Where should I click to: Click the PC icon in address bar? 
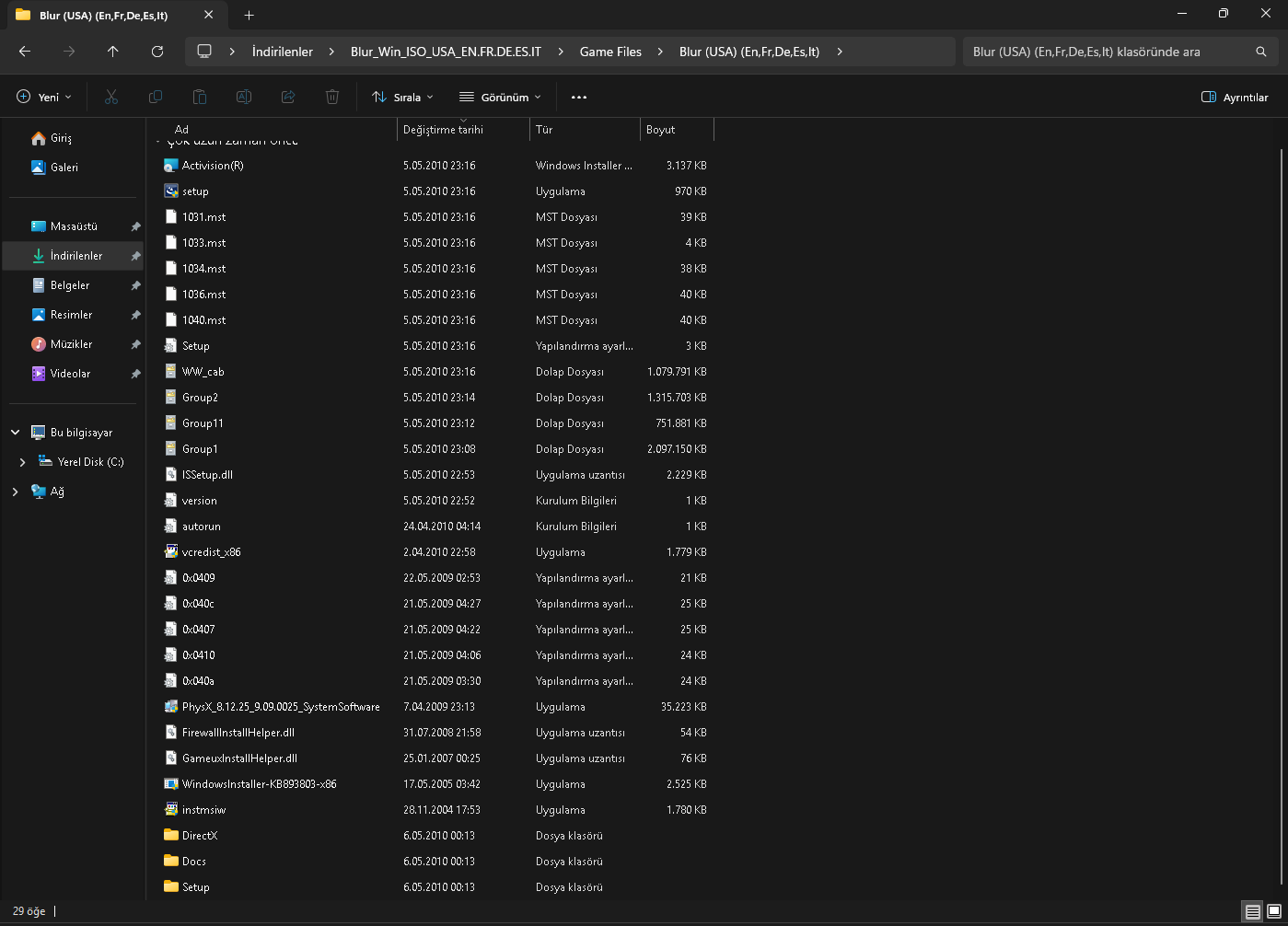(204, 52)
